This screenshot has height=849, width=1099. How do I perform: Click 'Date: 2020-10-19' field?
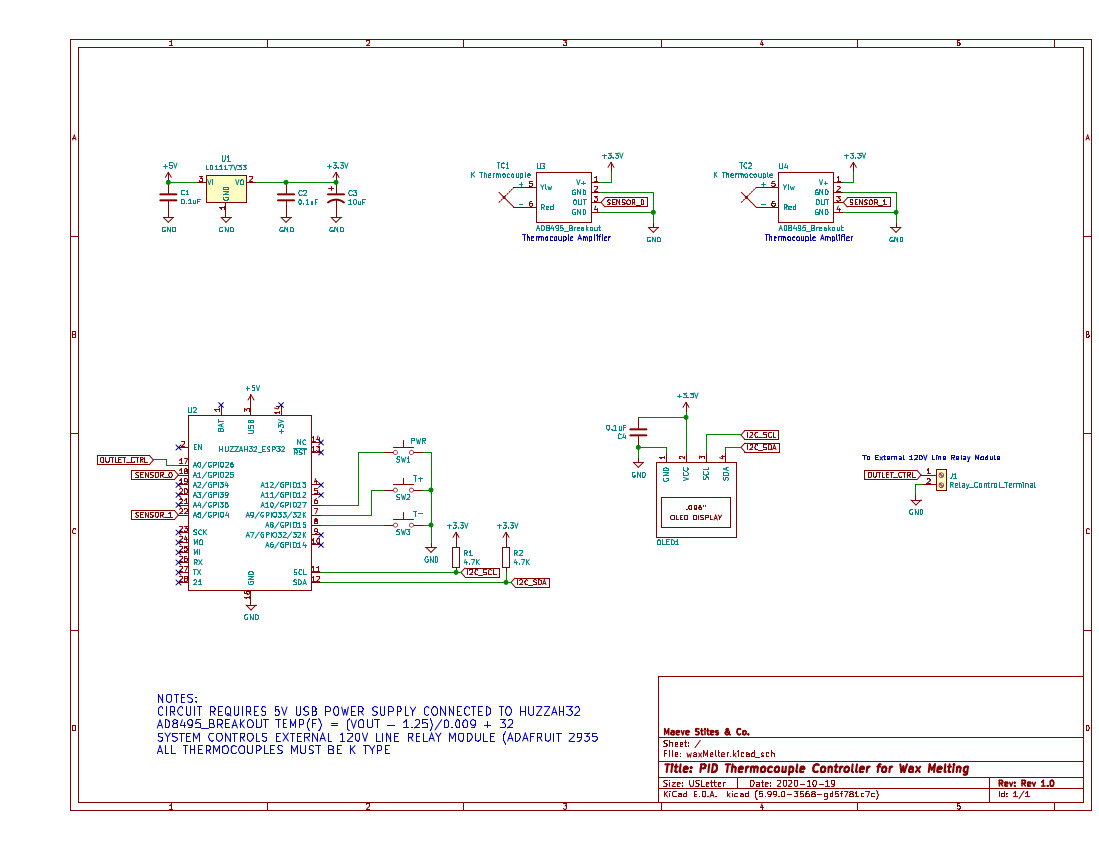tap(792, 783)
